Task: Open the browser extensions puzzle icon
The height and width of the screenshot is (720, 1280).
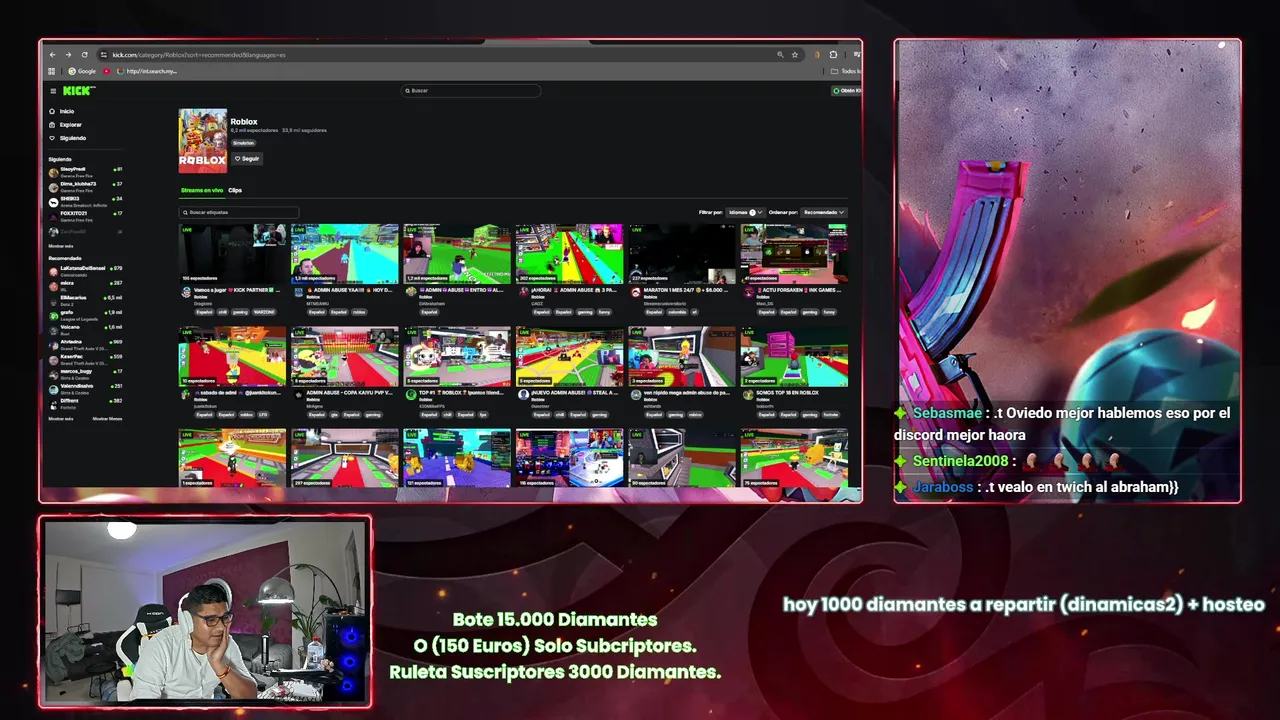Action: click(x=833, y=55)
